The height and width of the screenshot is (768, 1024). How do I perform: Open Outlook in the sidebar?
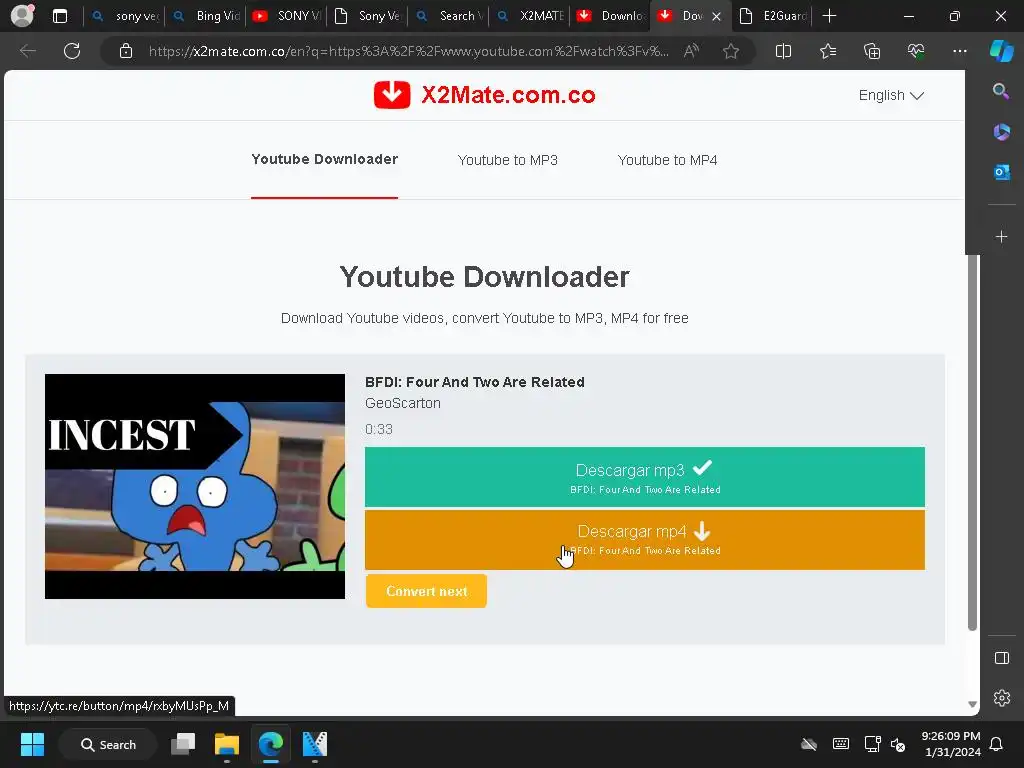coord(1001,172)
